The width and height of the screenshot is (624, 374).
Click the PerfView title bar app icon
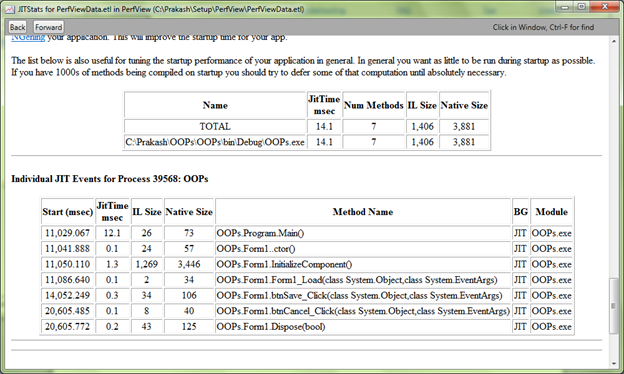click(x=10, y=9)
